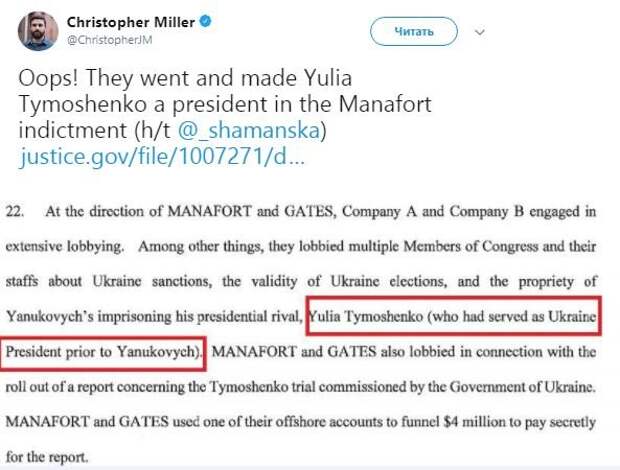Screen dimensions: 620x470
Task: Click the final line for the report
Action: click(x=47, y=457)
